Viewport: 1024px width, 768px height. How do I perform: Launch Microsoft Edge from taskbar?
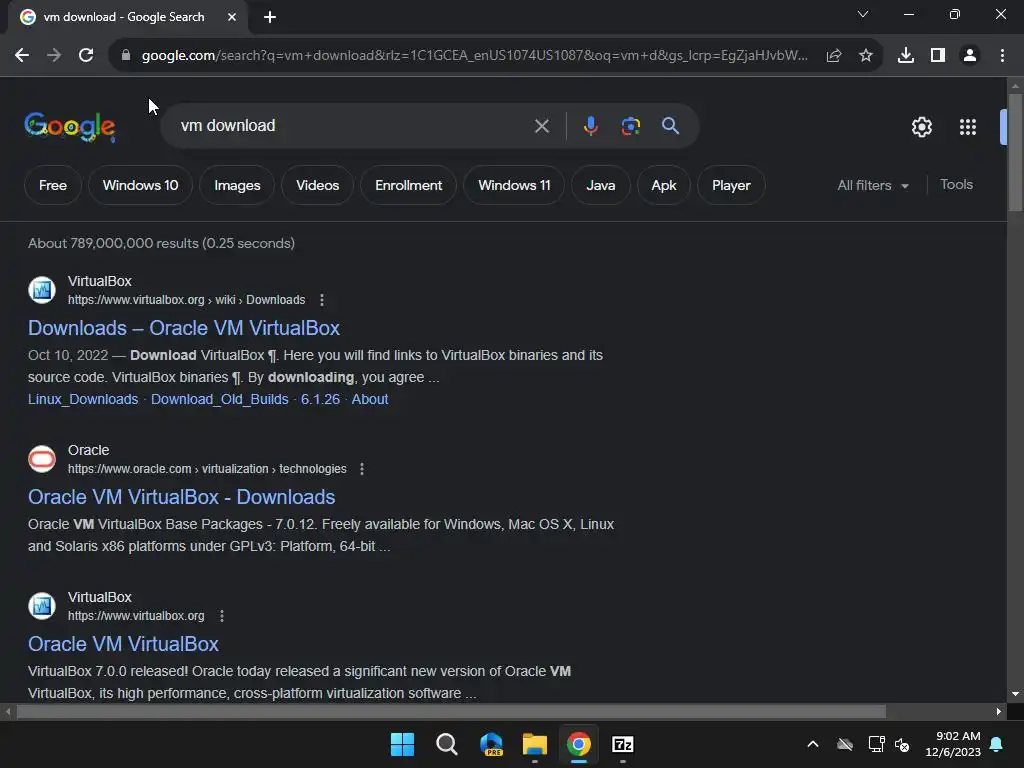491,744
